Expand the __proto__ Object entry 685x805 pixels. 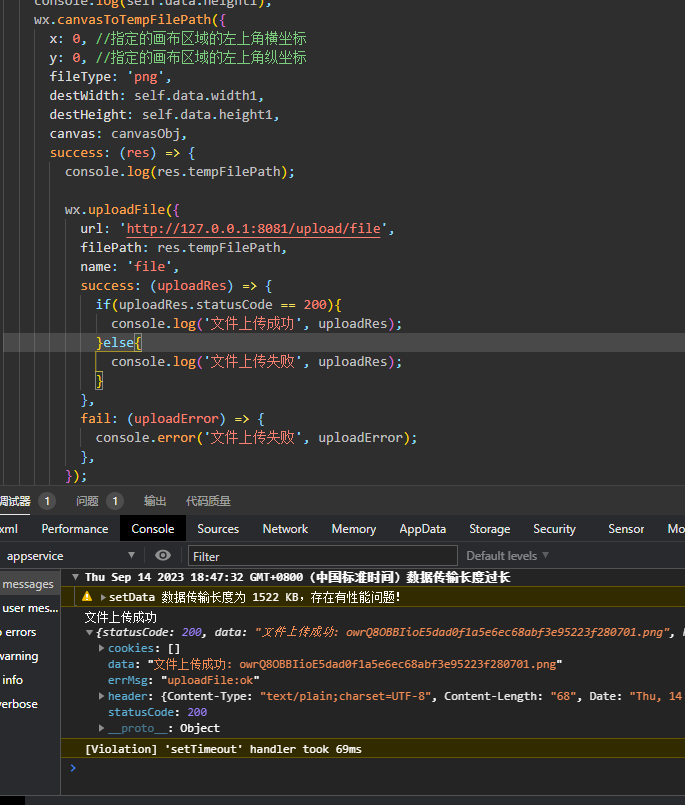click(102, 728)
